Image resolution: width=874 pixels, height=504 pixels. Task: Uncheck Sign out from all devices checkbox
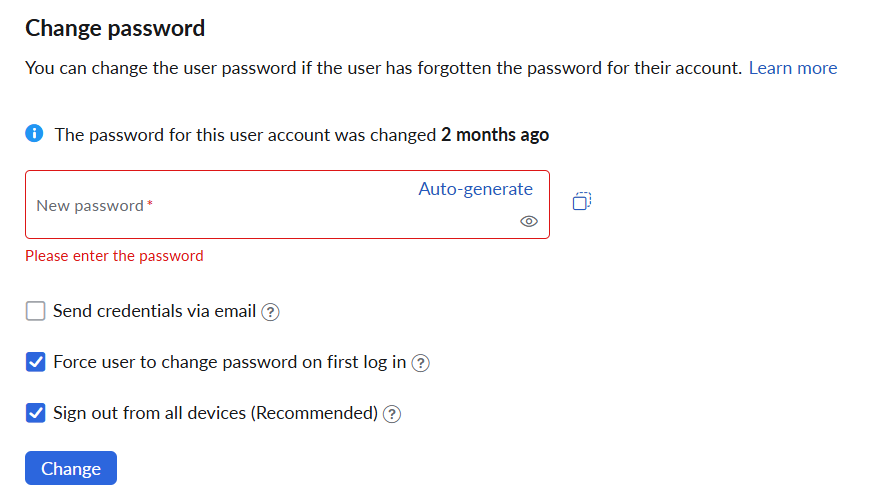tap(35, 413)
